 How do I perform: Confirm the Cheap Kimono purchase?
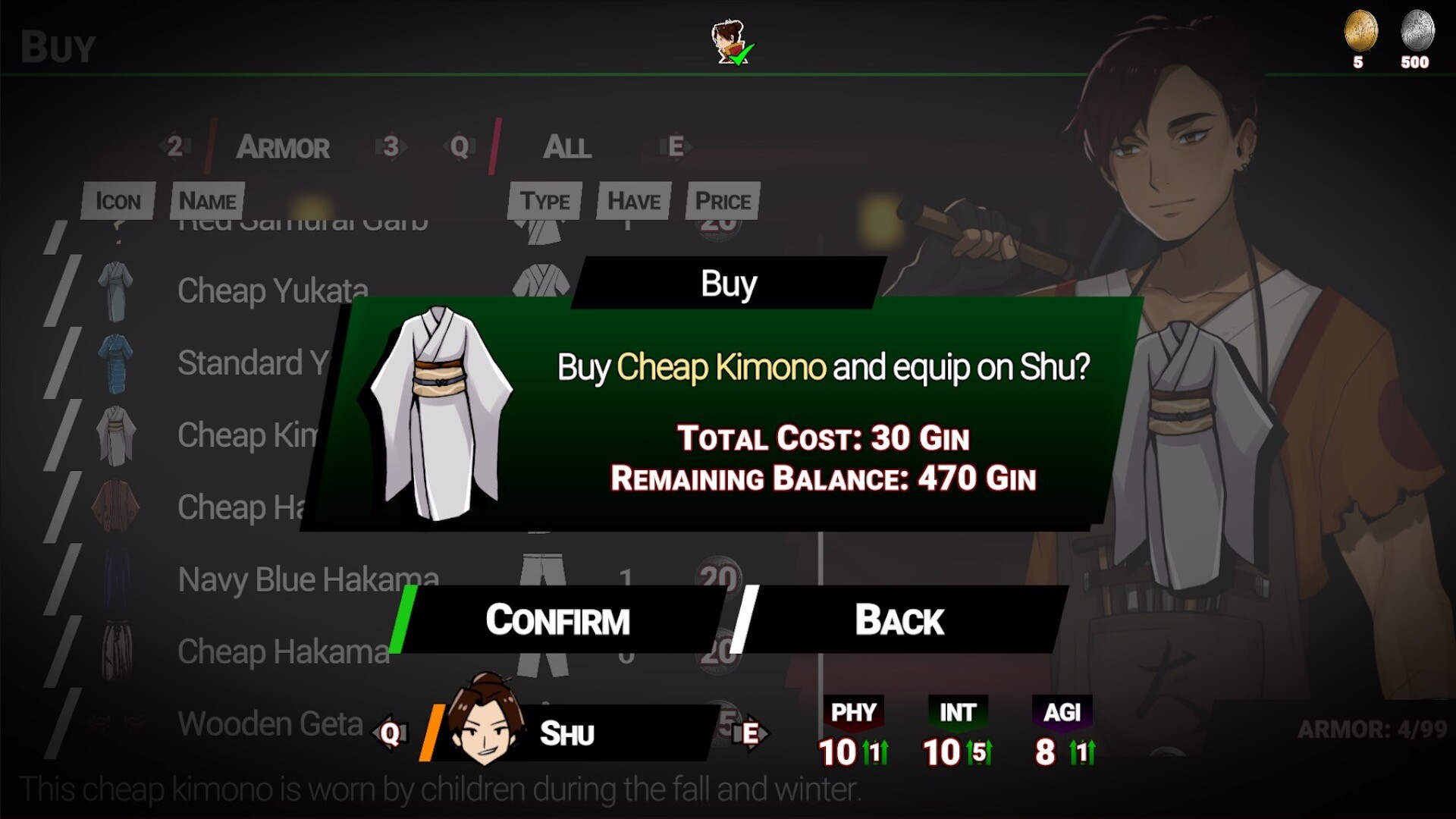[x=557, y=620]
